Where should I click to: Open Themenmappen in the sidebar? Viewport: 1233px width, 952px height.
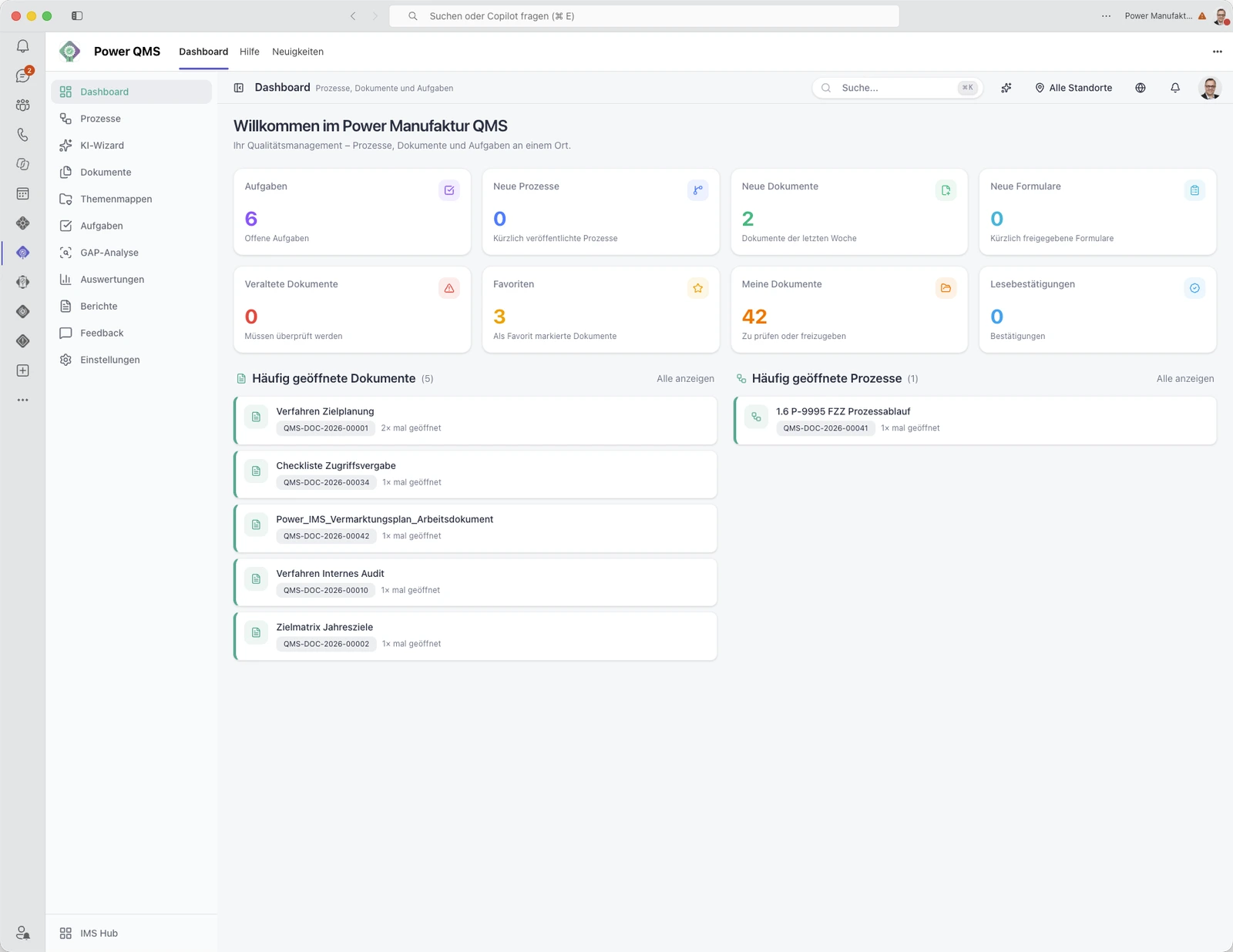click(x=131, y=199)
